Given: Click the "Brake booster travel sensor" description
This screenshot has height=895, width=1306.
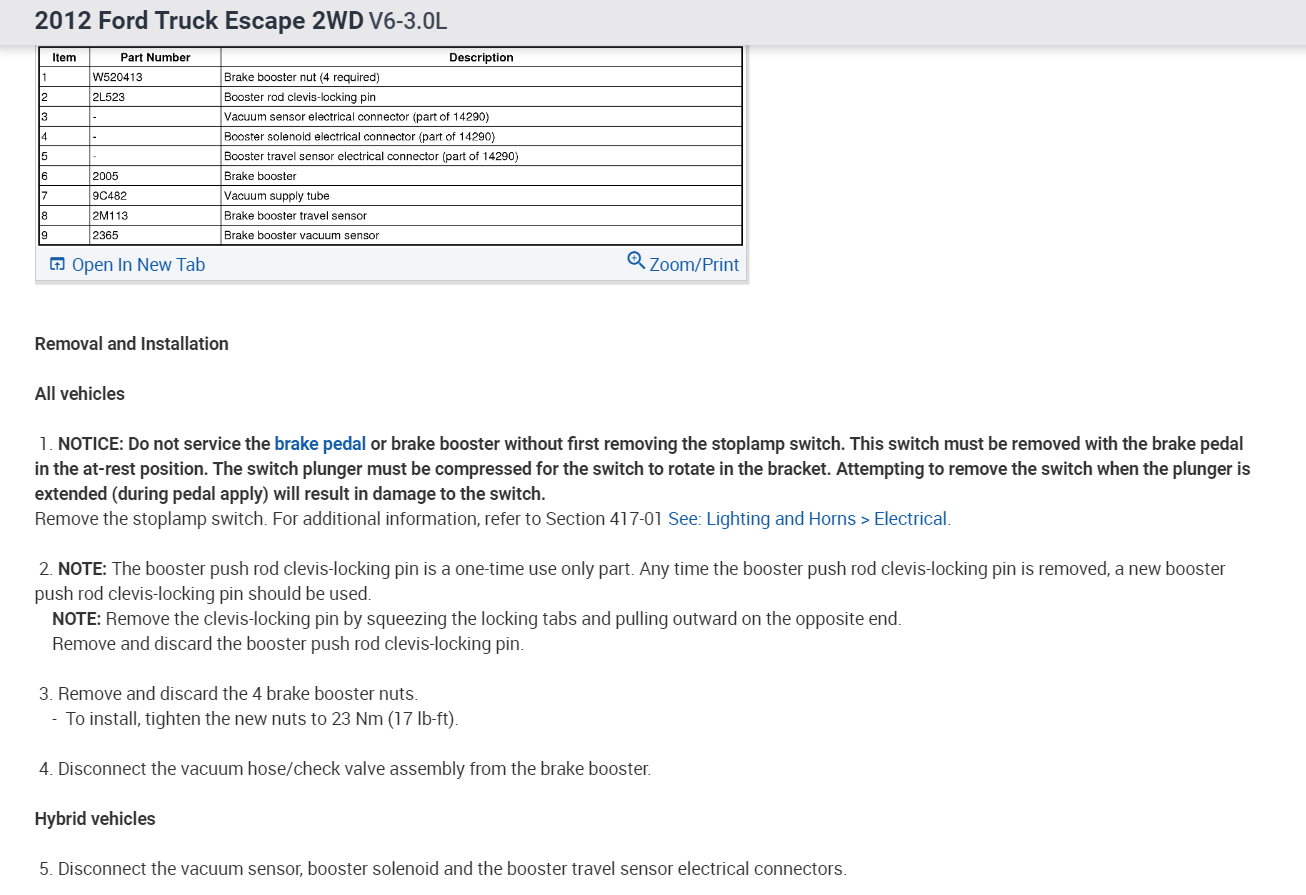Looking at the screenshot, I should tap(295, 216).
